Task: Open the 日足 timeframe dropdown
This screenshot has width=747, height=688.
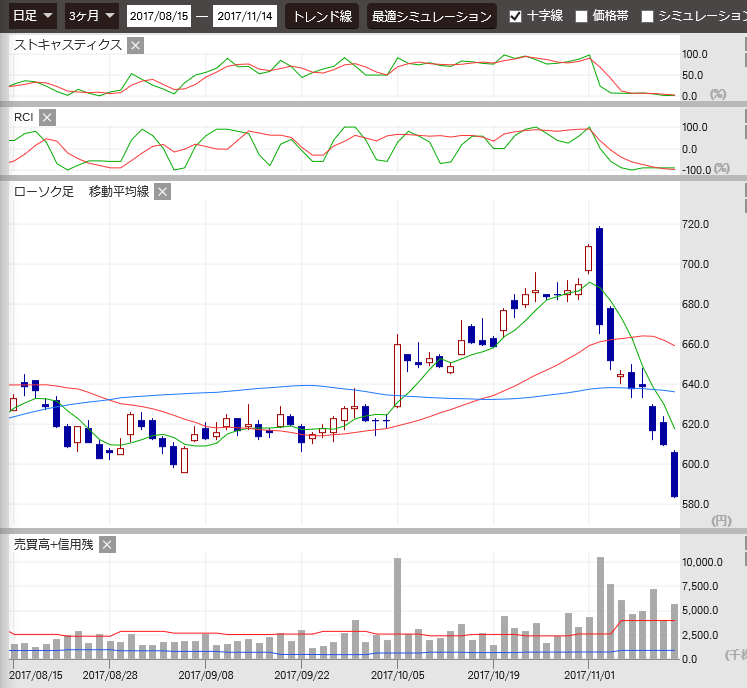Action: tap(33, 16)
